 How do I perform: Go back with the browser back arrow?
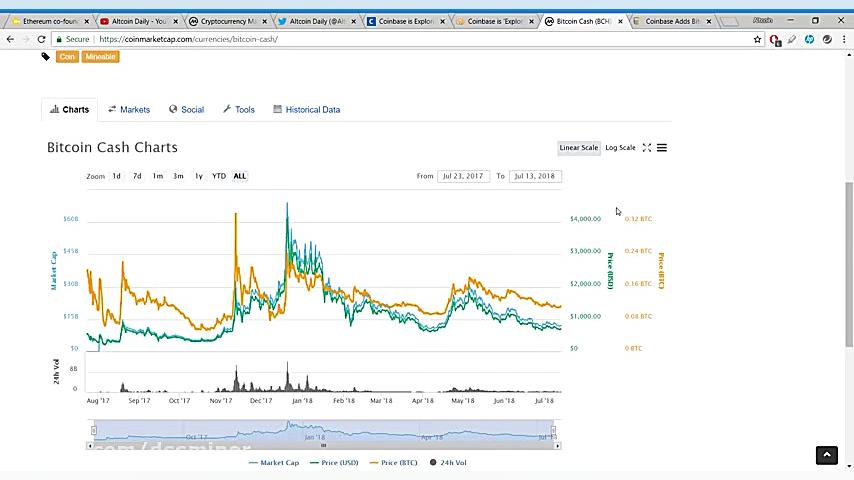click(10, 39)
